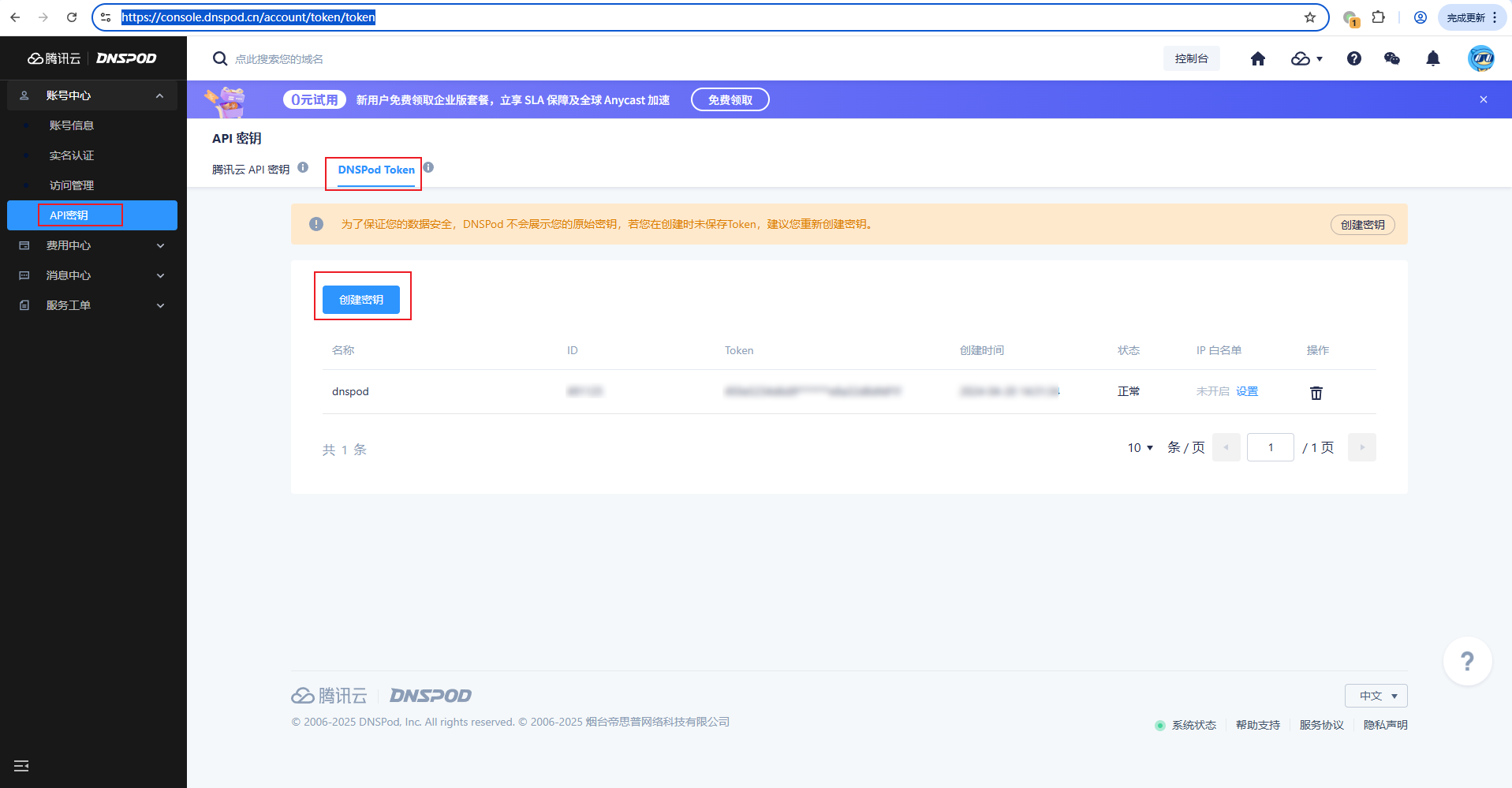Click the 创建时间 column header

(982, 350)
